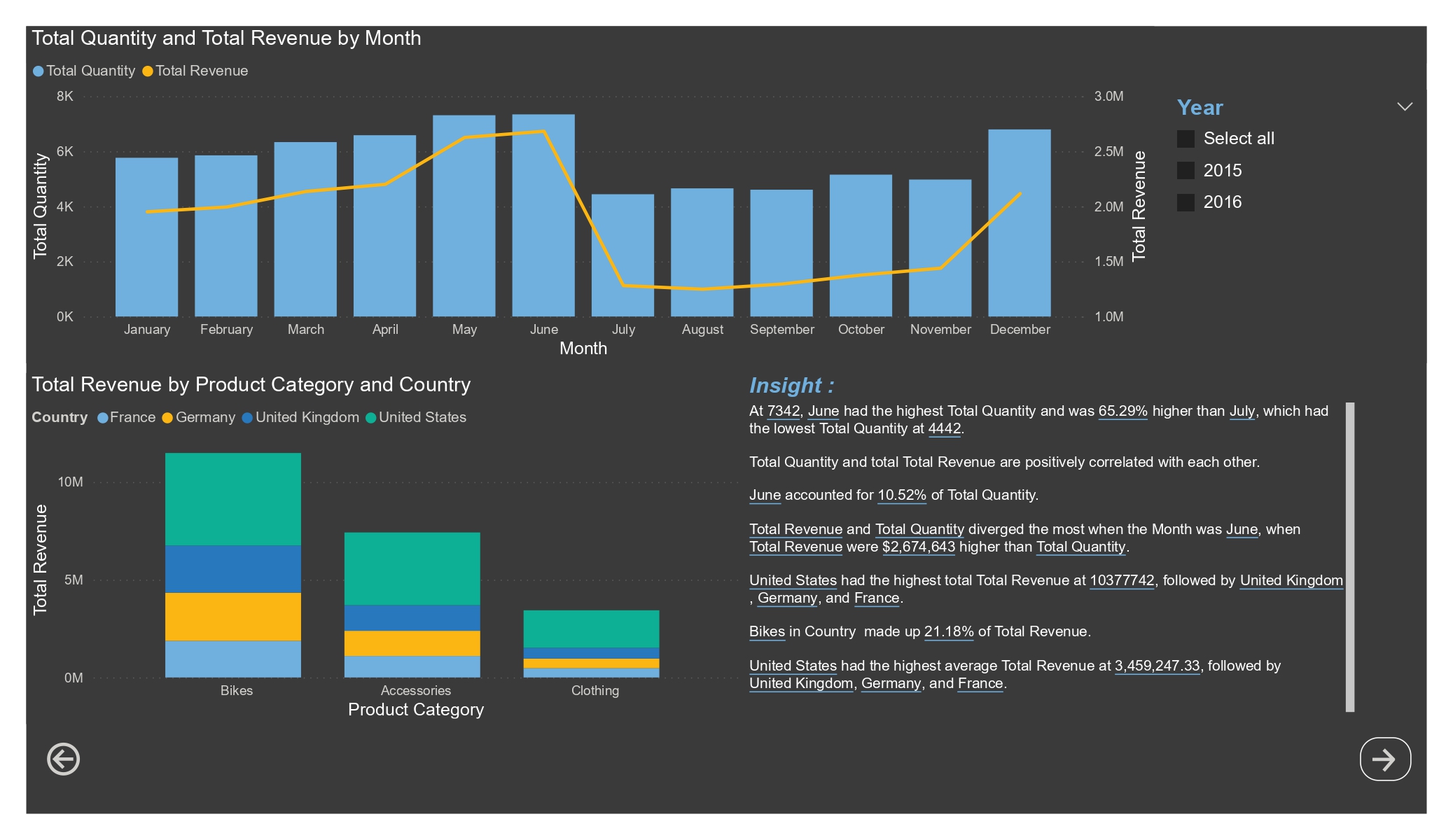Enable the 2015 year filter
This screenshot has width=1453, height=840.
(1186, 170)
